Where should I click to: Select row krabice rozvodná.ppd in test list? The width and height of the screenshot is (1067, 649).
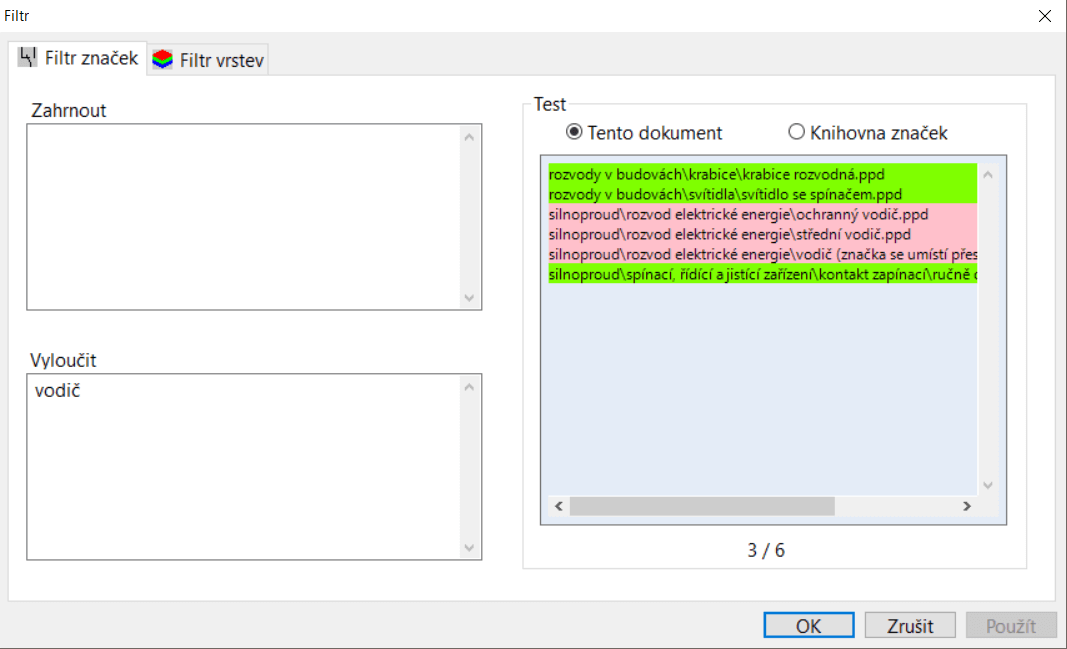(x=762, y=174)
